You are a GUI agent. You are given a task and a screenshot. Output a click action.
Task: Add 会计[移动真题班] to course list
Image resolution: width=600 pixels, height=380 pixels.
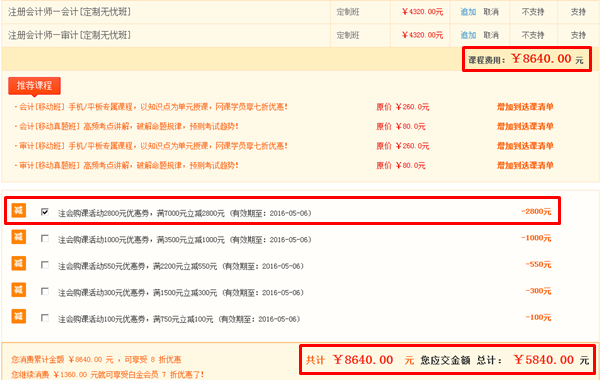525,126
